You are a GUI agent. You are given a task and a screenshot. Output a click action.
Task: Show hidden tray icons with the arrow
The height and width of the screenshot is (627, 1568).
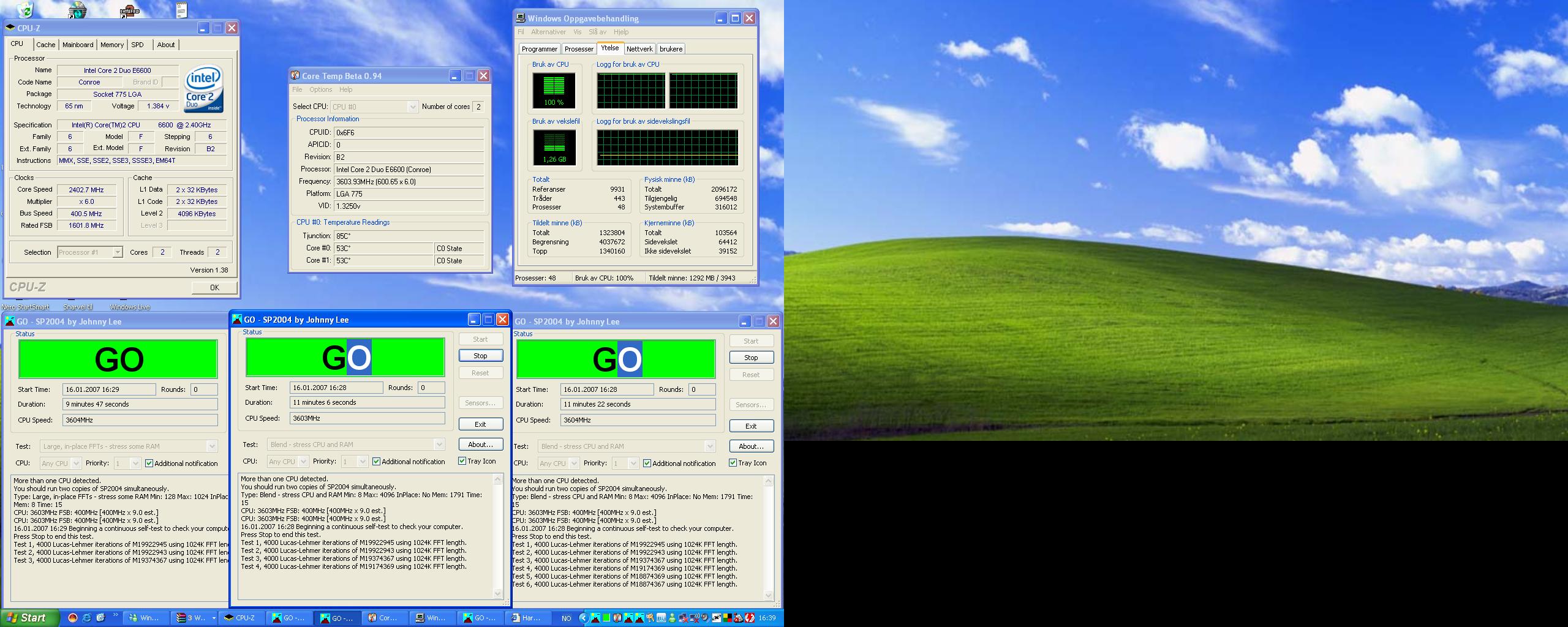click(x=584, y=618)
